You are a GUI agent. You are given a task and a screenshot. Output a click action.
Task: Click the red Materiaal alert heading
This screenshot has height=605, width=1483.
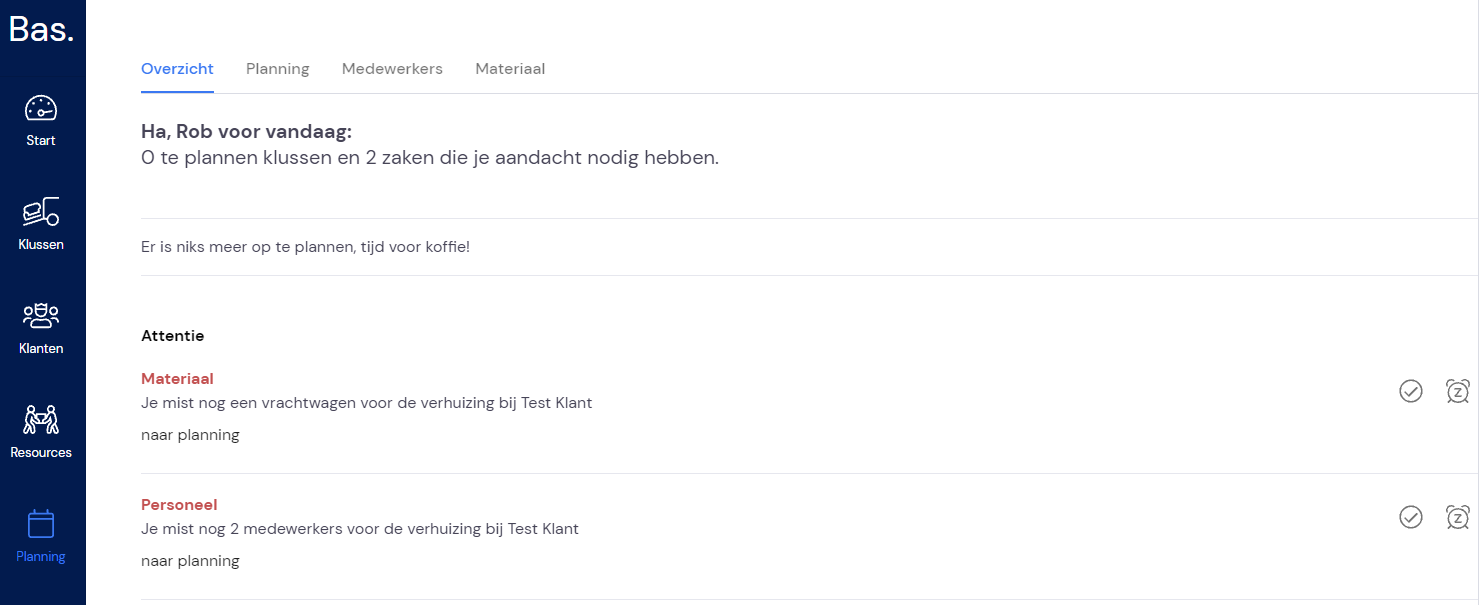(x=177, y=379)
